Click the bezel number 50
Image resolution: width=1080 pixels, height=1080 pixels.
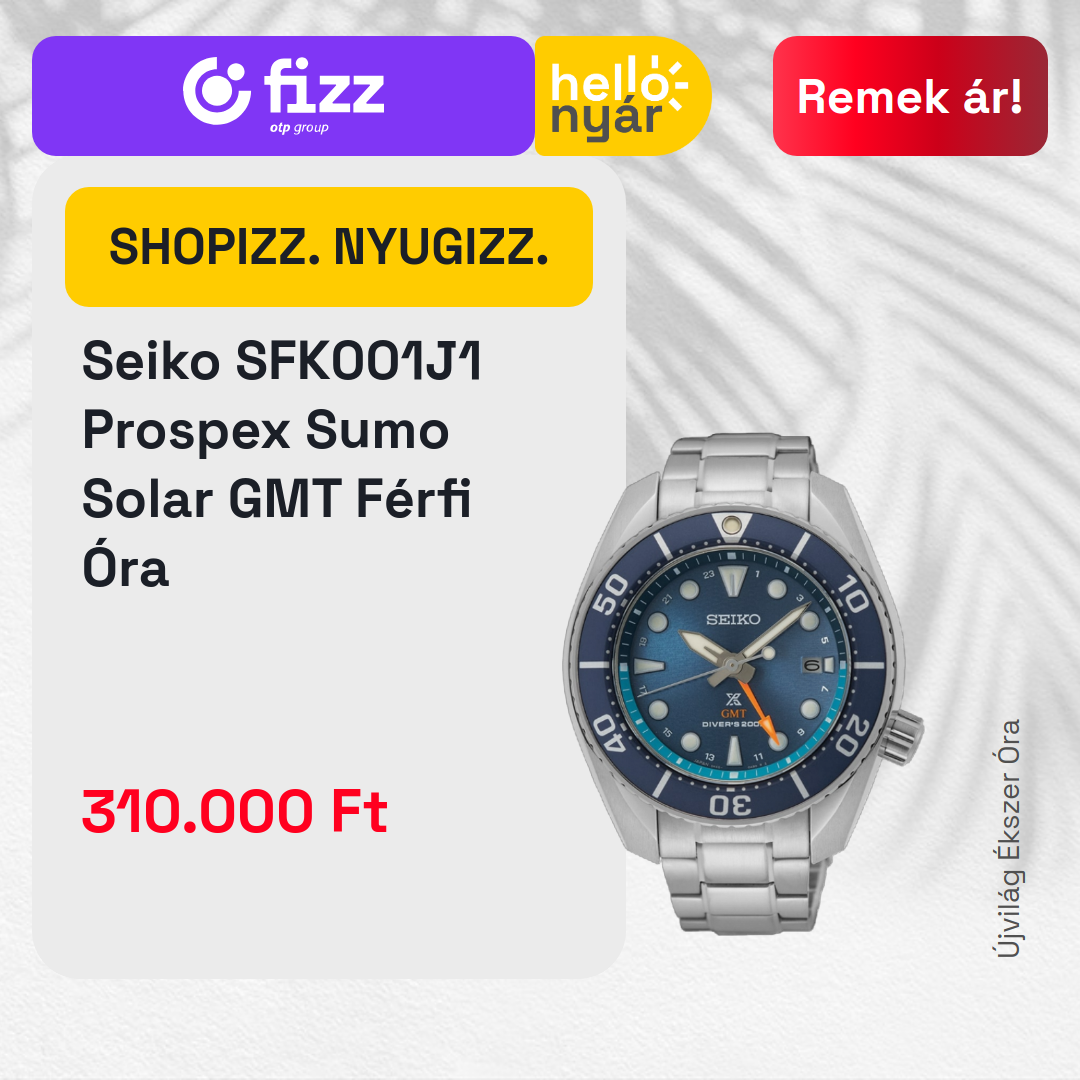610,594
